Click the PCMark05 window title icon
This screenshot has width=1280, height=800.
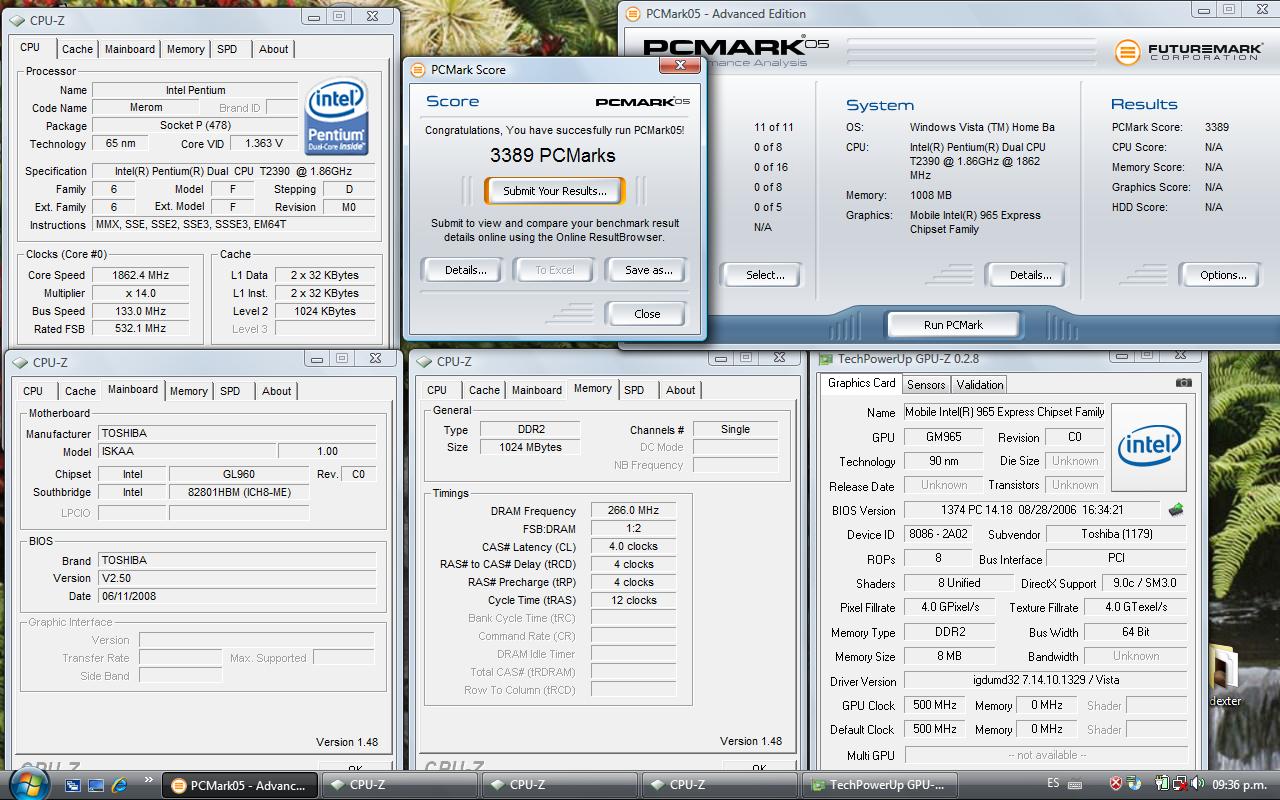click(633, 14)
